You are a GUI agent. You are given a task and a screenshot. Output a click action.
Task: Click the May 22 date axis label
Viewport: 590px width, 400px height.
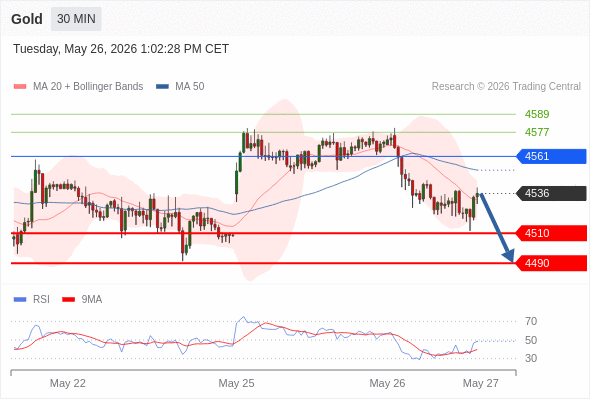pyautogui.click(x=68, y=383)
